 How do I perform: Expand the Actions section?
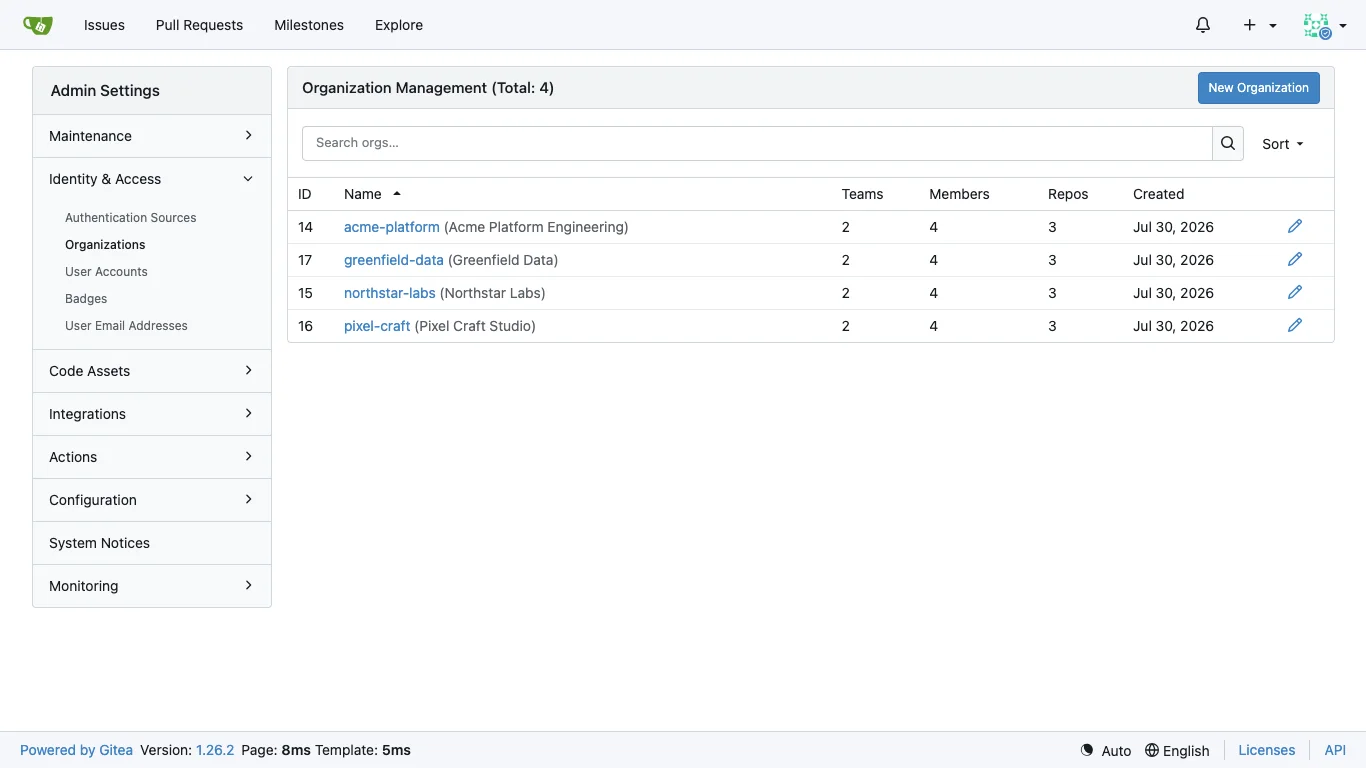(x=152, y=457)
